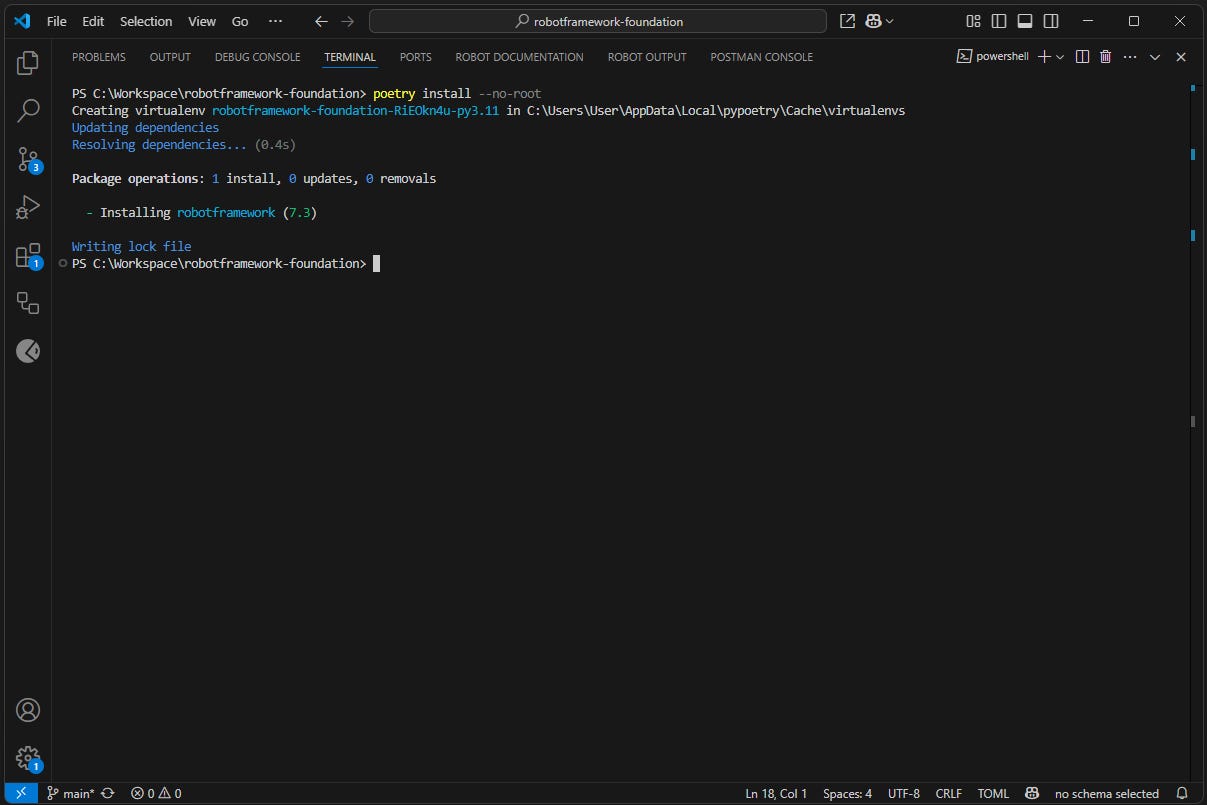Open Run and Debug view
Screen dimensions: 1207x805
click(x=28, y=207)
